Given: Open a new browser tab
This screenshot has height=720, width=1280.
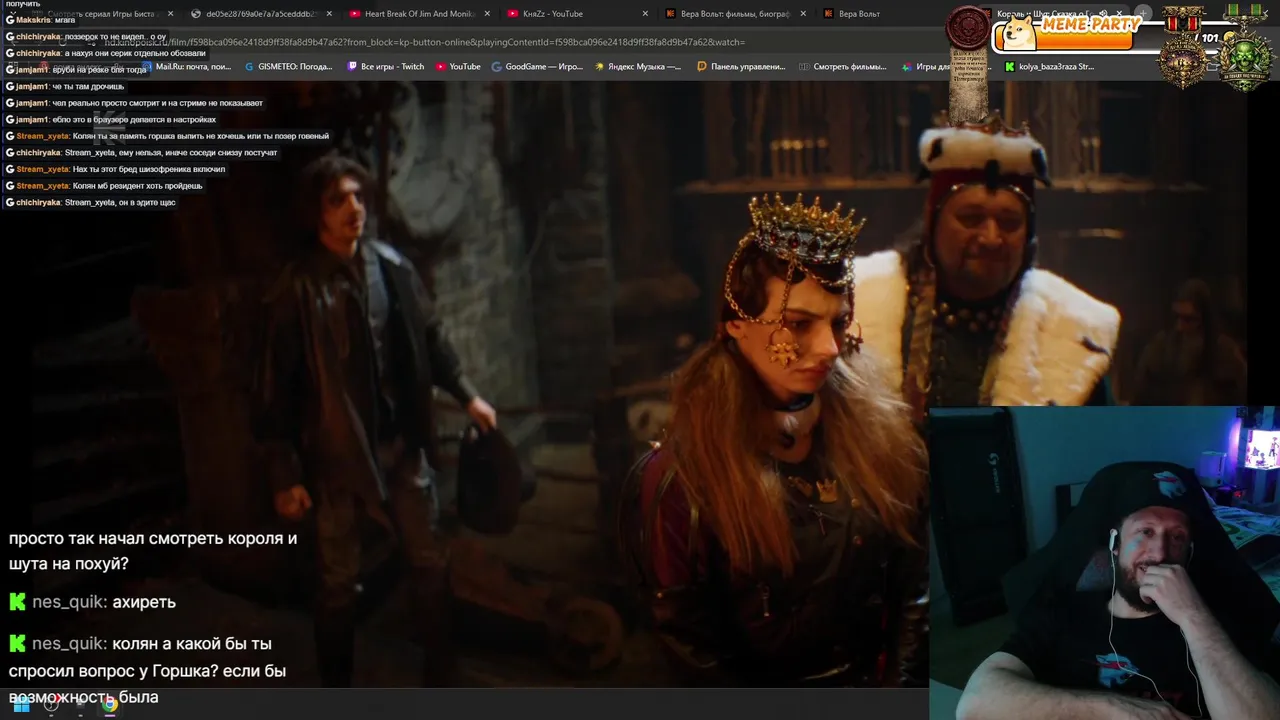Looking at the screenshot, I should (x=1143, y=14).
